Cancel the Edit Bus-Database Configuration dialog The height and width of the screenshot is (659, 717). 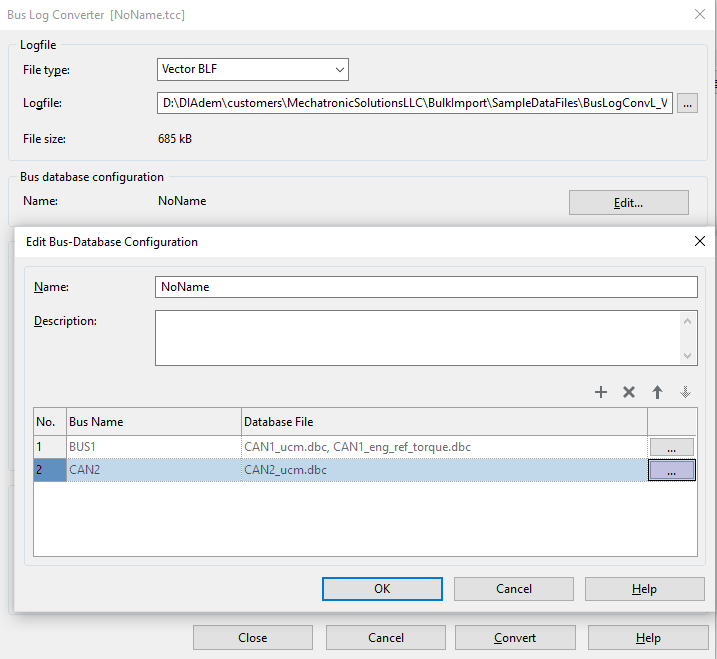tap(513, 589)
